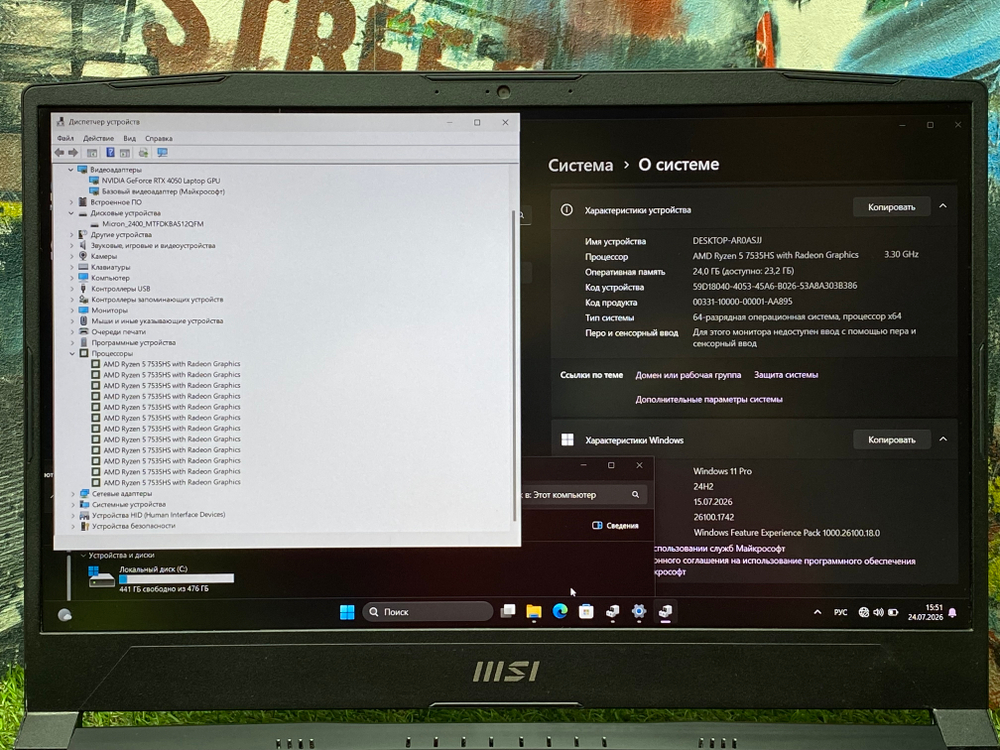Viewport: 1000px width, 750px height.
Task: Click the C: drive free space bar
Action: point(176,579)
